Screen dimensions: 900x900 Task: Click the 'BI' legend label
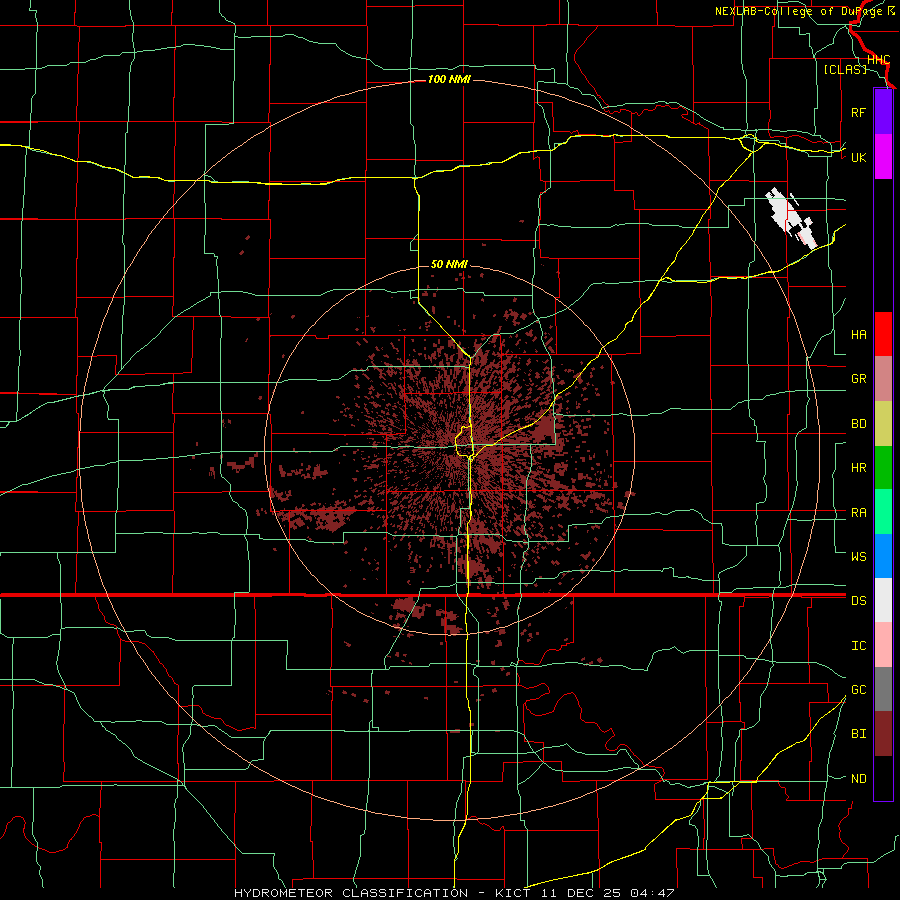[x=858, y=734]
